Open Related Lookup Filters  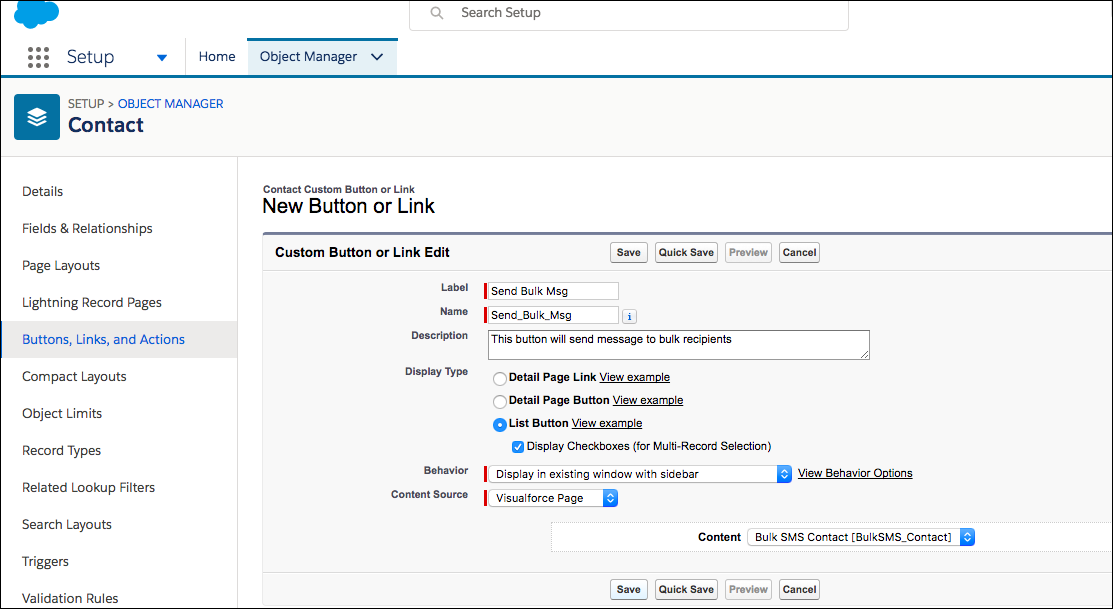[89, 487]
